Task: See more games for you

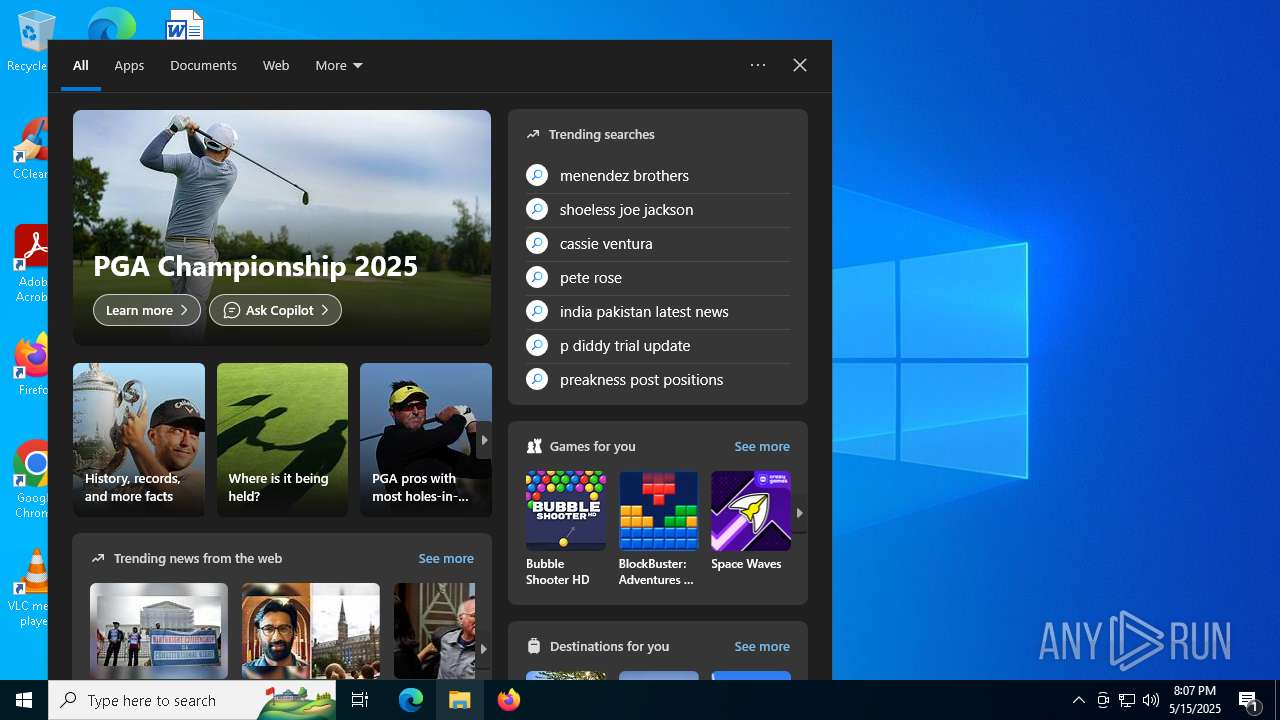Action: [762, 446]
